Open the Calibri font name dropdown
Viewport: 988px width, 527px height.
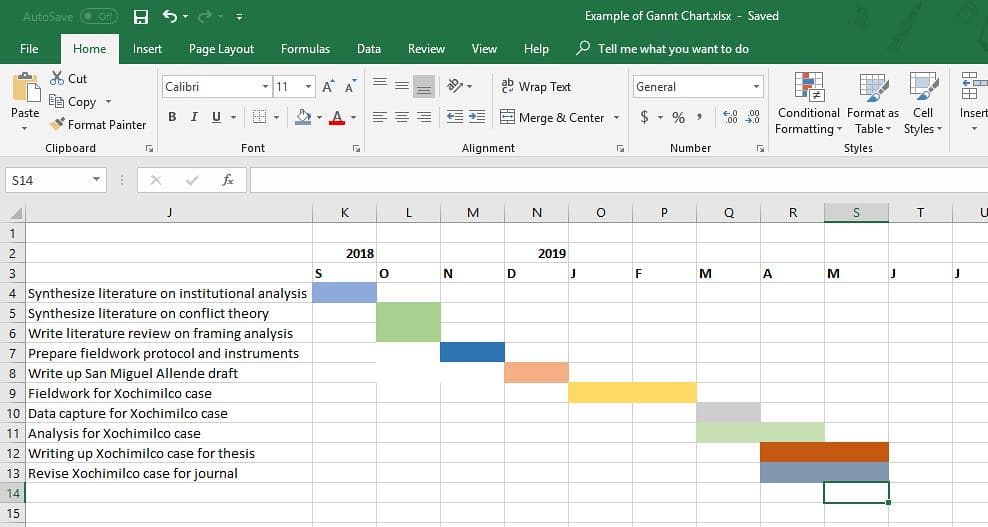[265, 86]
